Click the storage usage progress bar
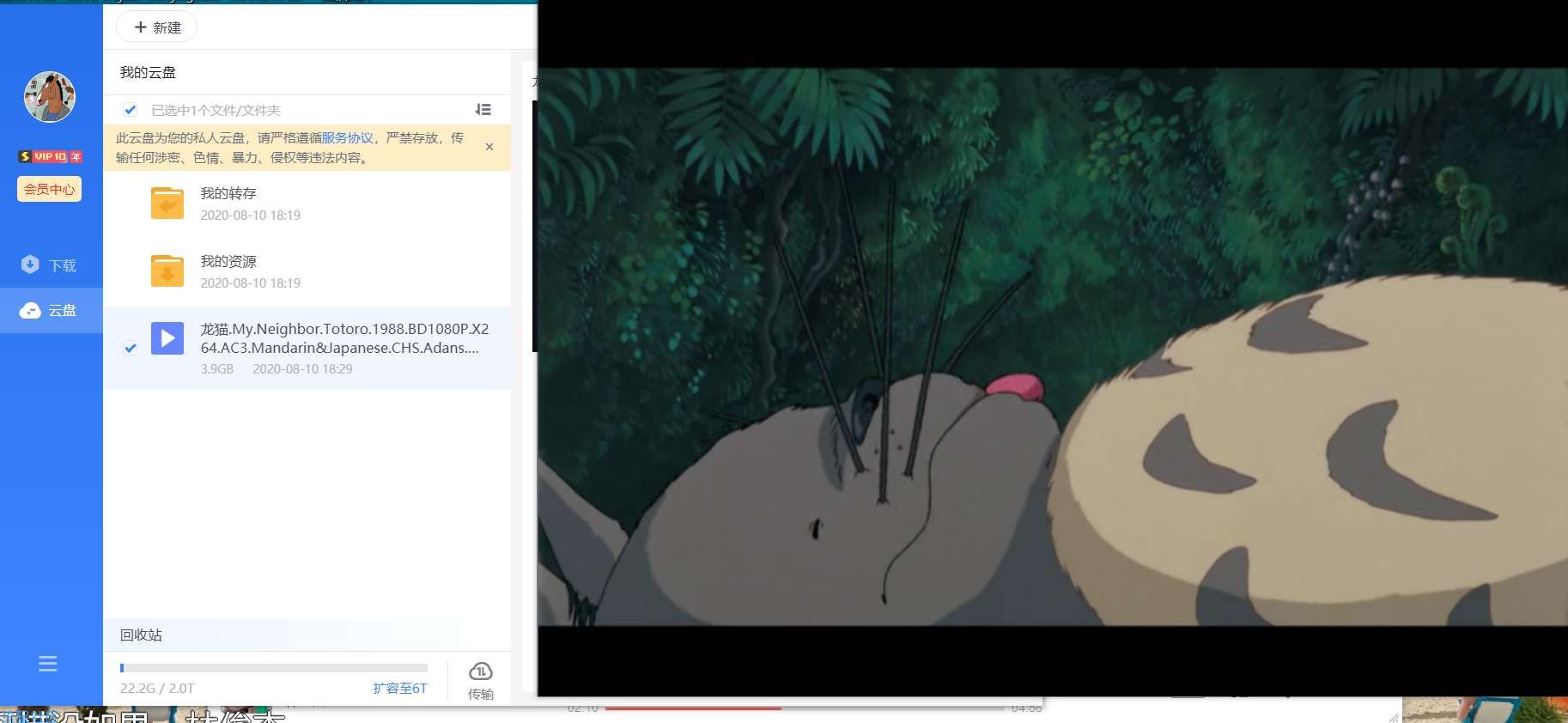This screenshot has height=723, width=1568. pyautogui.click(x=274, y=667)
